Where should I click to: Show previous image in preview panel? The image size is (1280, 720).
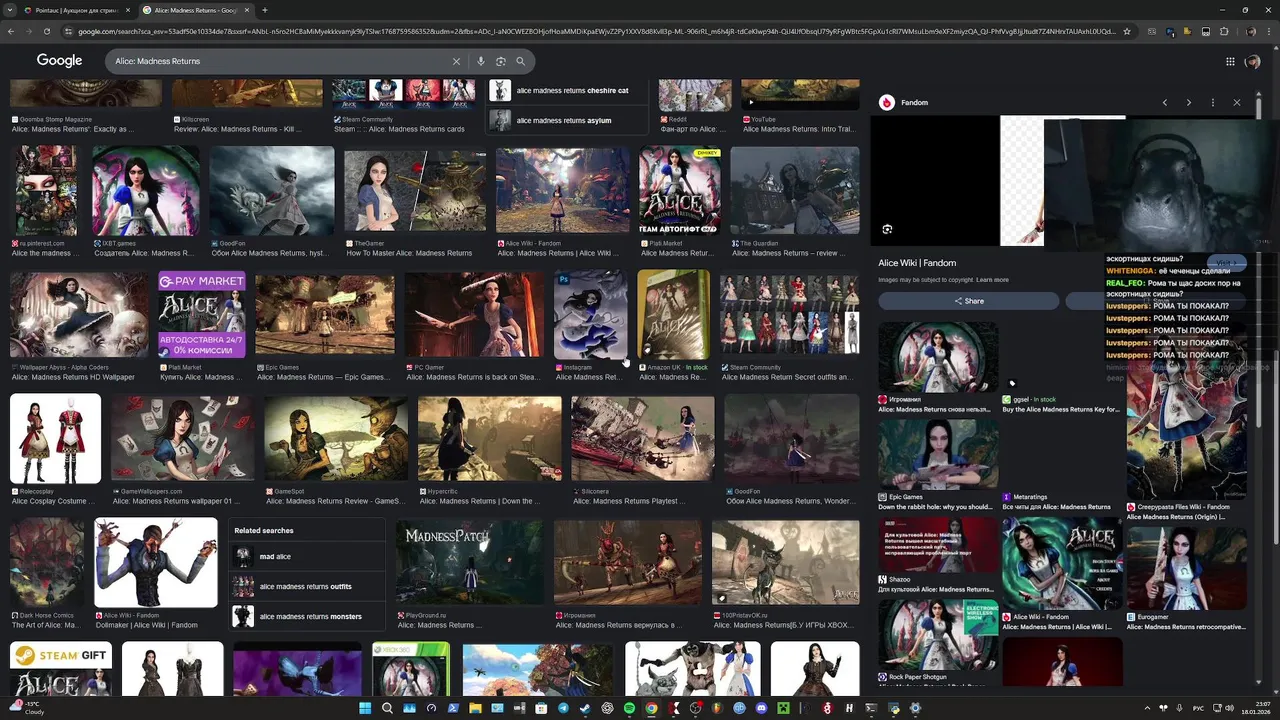[1164, 102]
